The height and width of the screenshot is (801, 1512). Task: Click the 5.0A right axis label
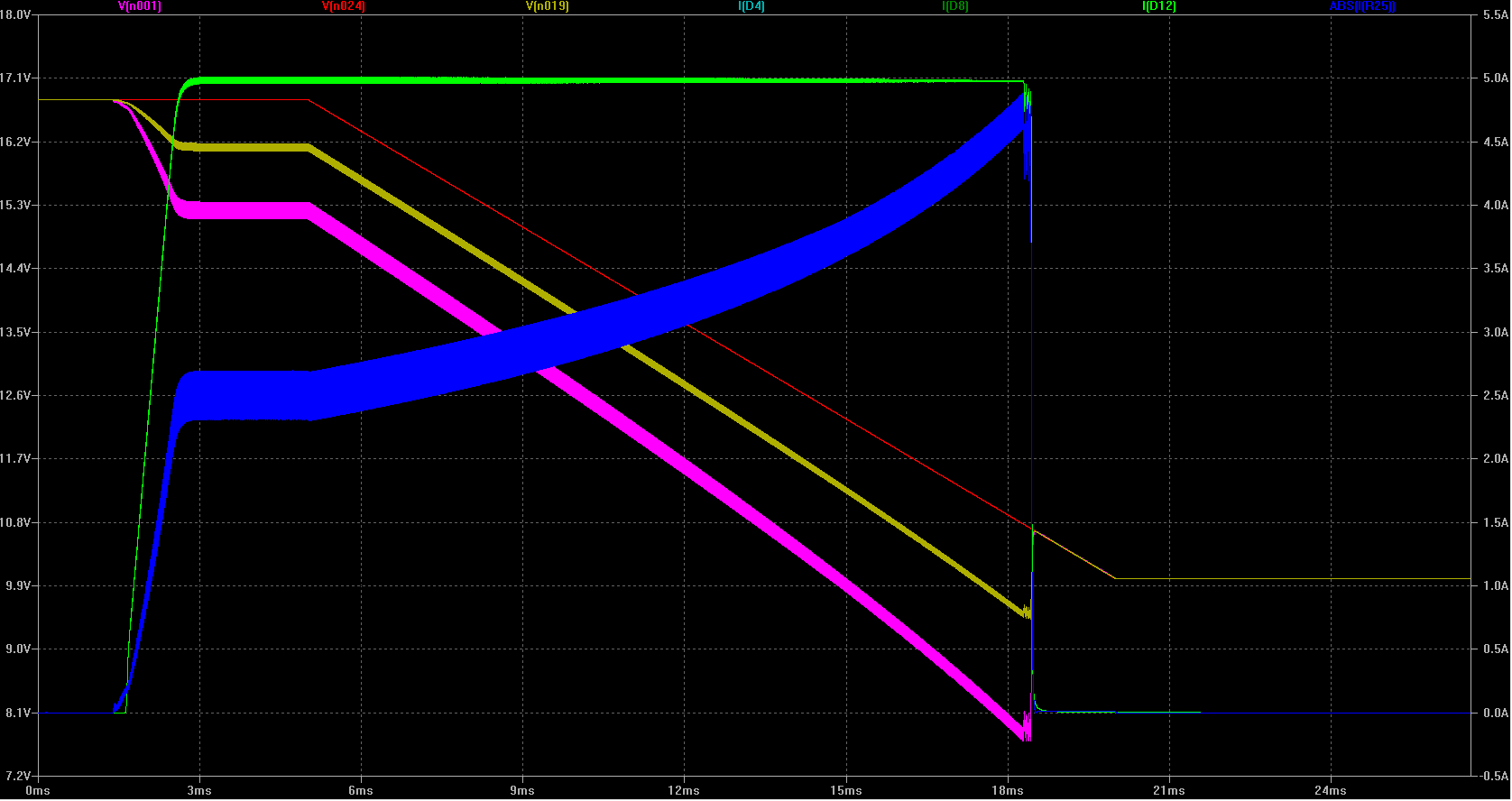(x=1496, y=78)
